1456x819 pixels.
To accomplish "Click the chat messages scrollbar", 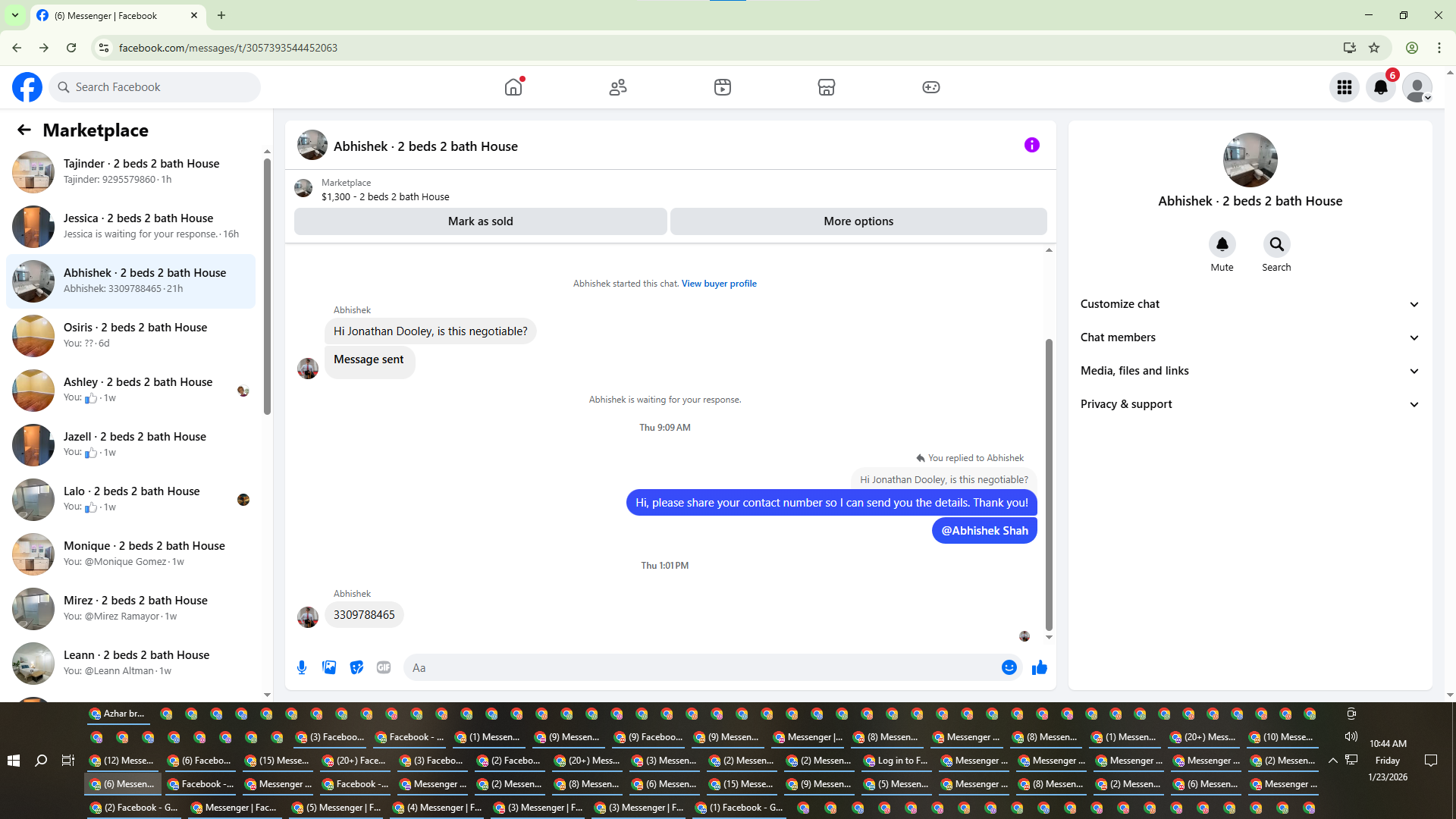I will click(1049, 485).
